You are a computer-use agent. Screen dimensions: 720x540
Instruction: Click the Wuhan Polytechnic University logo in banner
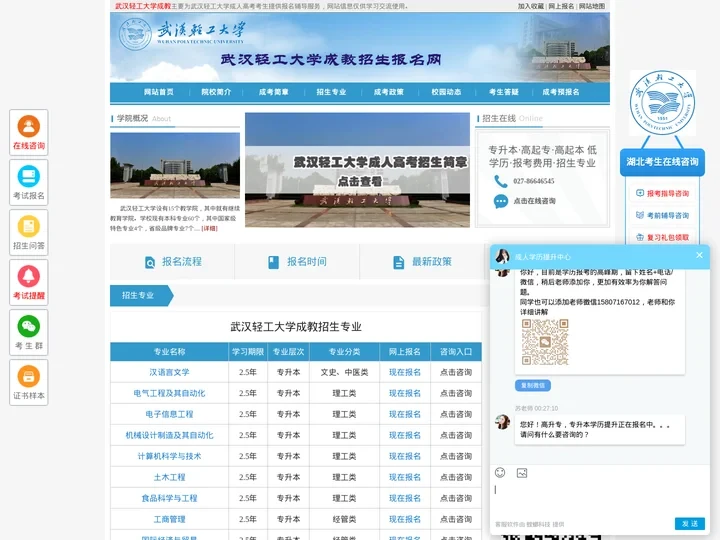tap(181, 33)
